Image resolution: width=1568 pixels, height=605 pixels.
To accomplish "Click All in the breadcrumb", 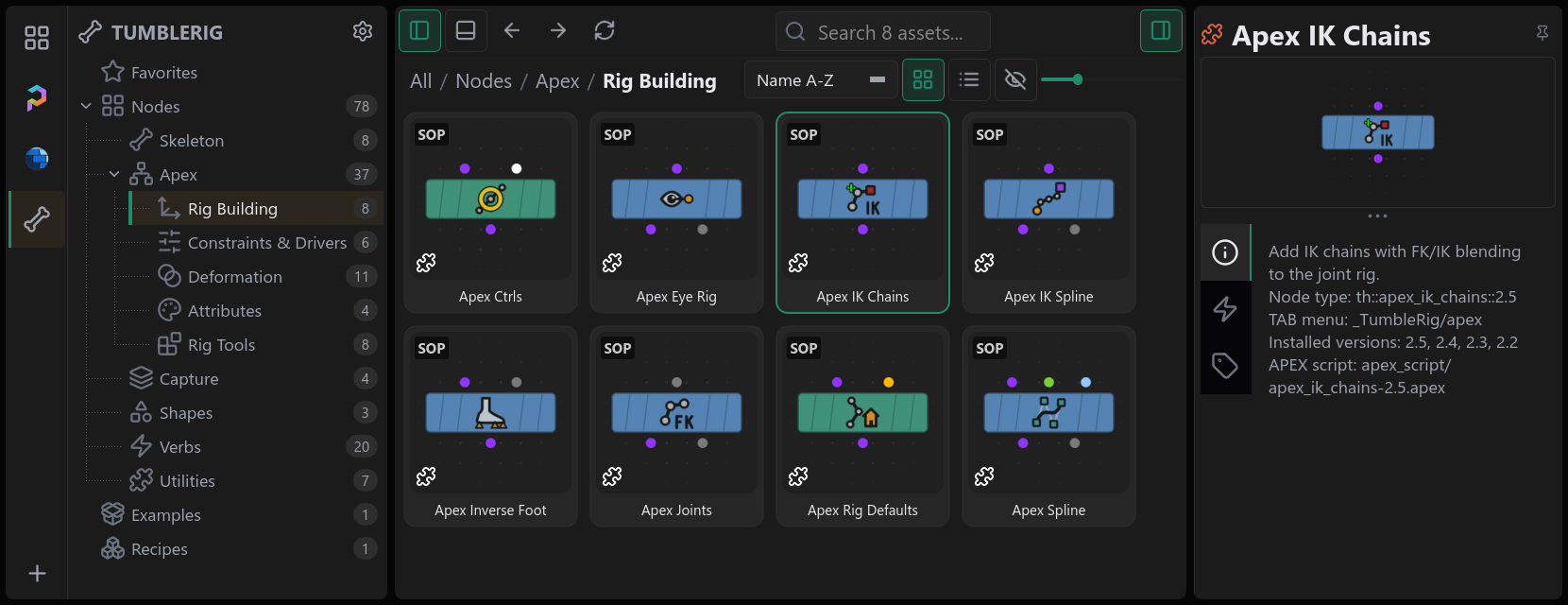I will (x=421, y=81).
